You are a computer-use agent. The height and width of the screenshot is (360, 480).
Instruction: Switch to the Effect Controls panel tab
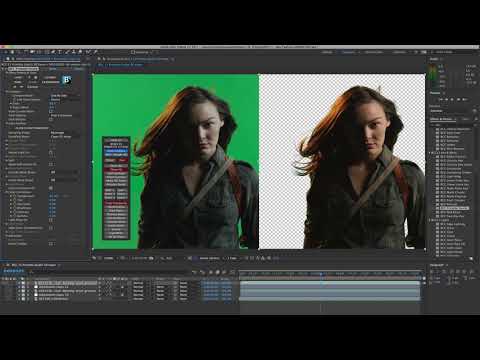[x=47, y=59]
